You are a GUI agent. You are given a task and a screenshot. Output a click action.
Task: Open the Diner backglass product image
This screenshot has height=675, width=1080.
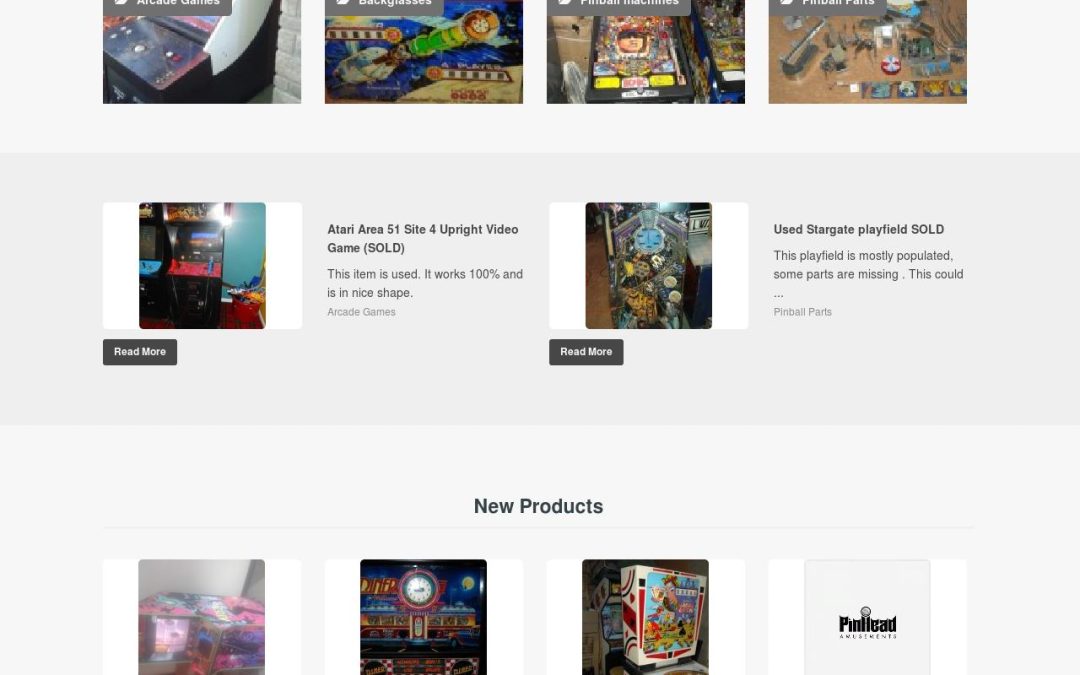coord(423,617)
